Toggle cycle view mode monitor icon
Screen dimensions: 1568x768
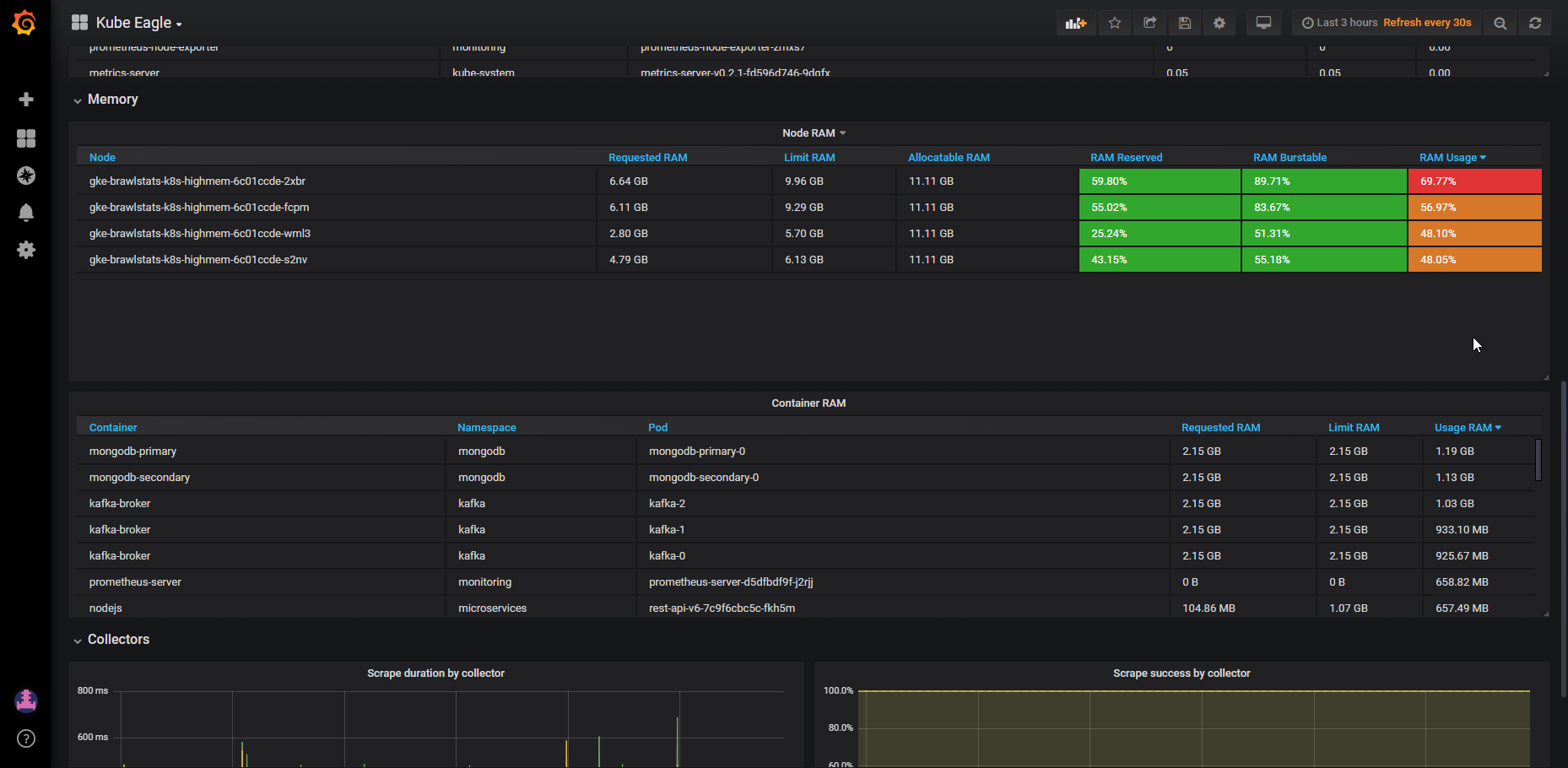click(x=1263, y=23)
